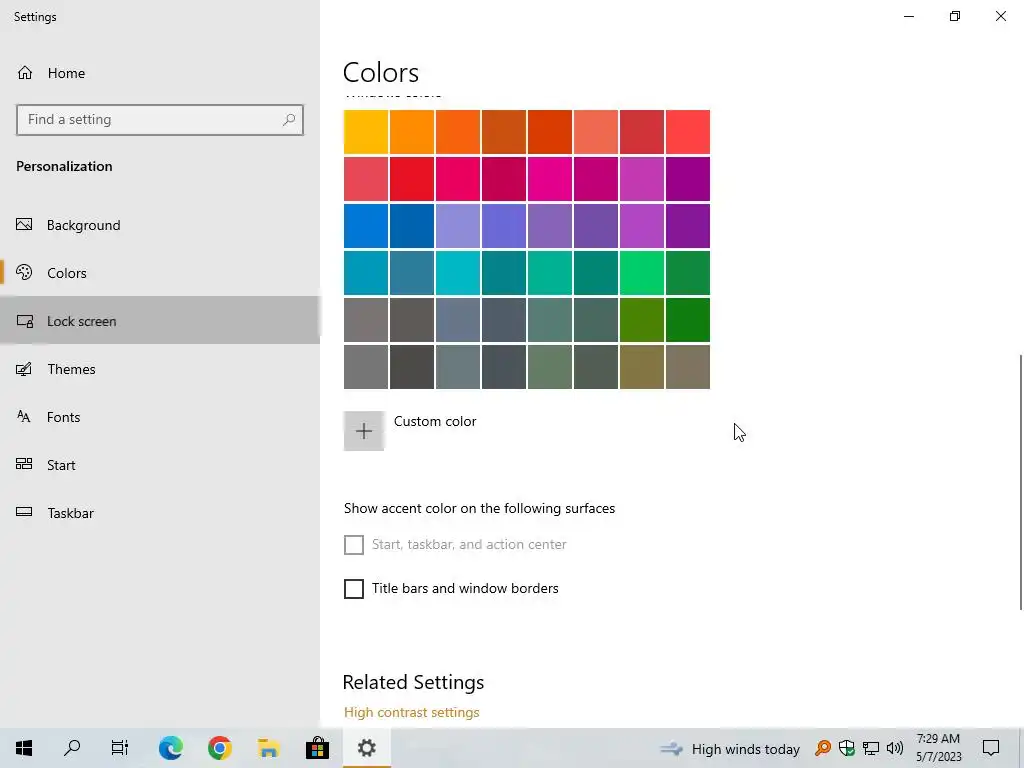The image size is (1024, 768).
Task: Click the volume speaker tray icon
Action: pos(895,748)
